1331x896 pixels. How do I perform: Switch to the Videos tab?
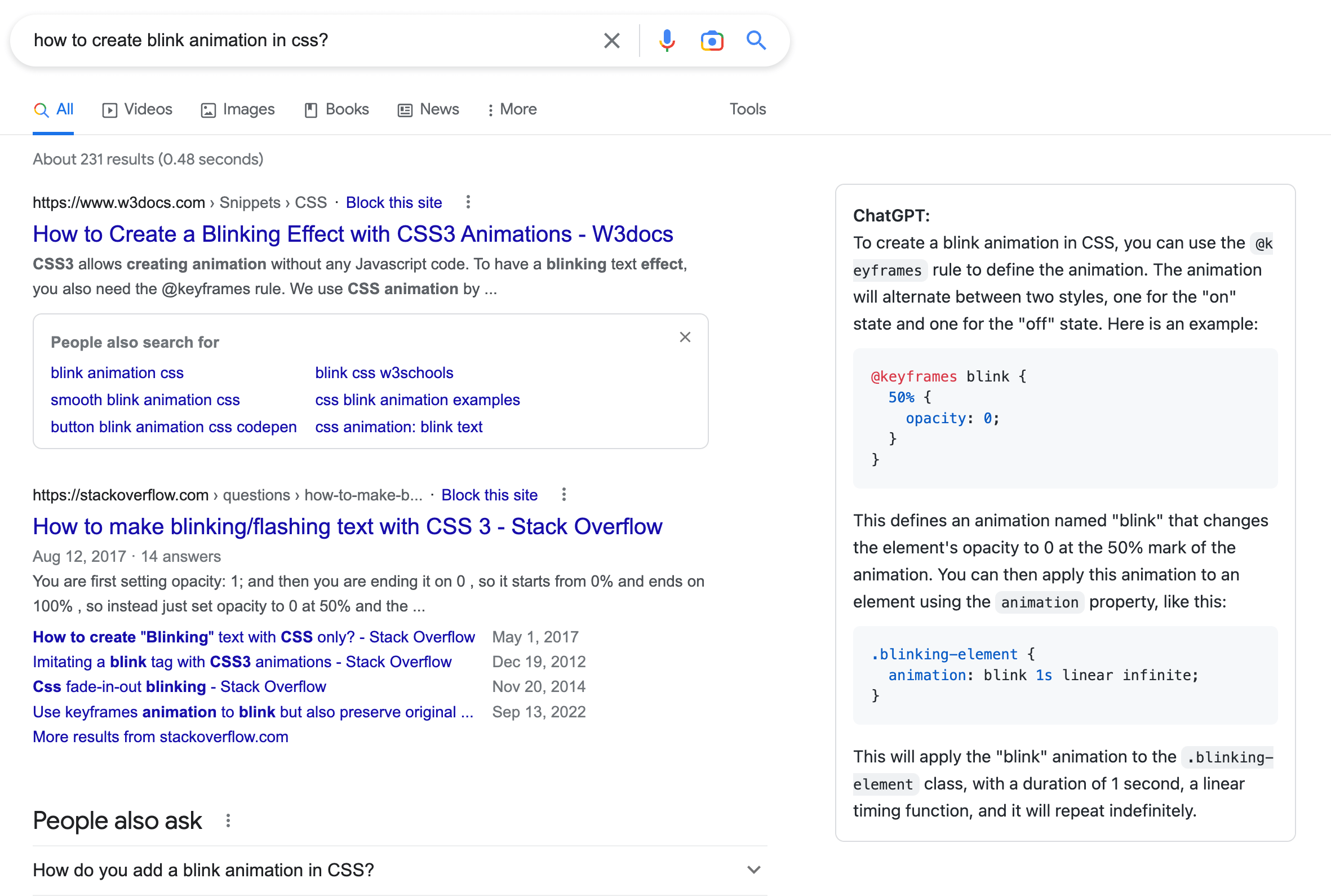point(137,109)
